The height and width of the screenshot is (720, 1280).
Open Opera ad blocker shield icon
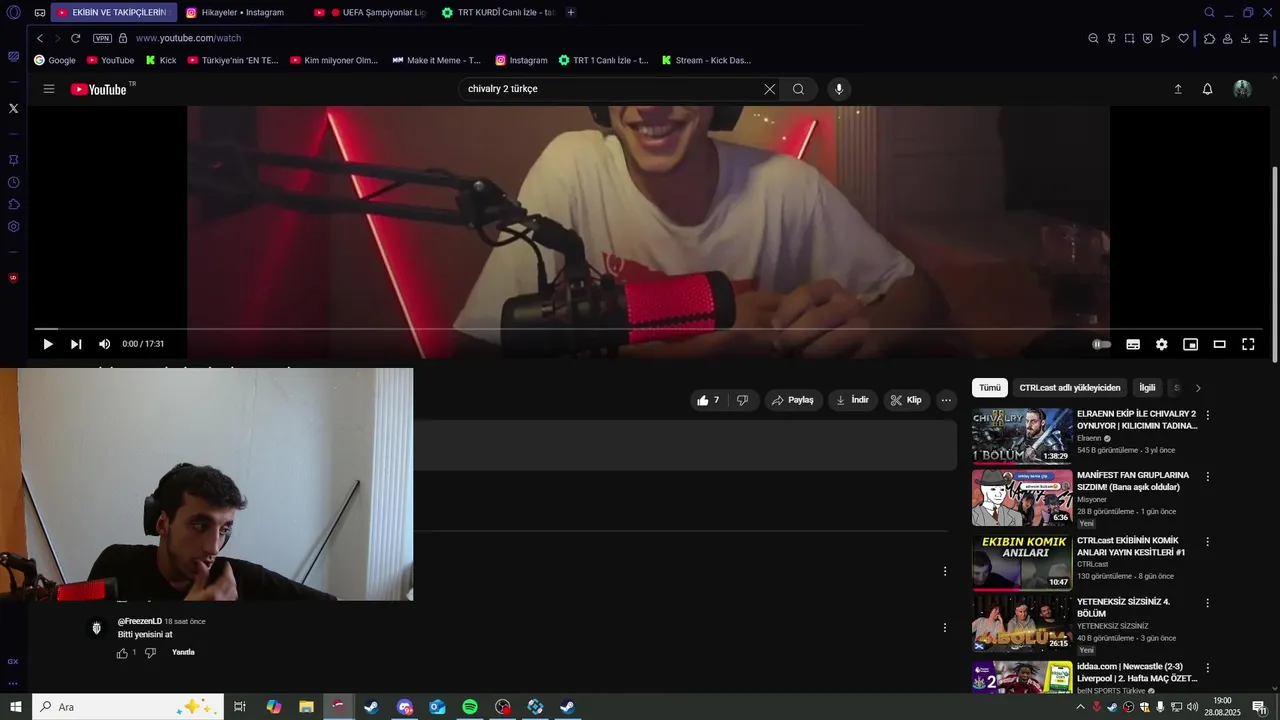(1147, 38)
